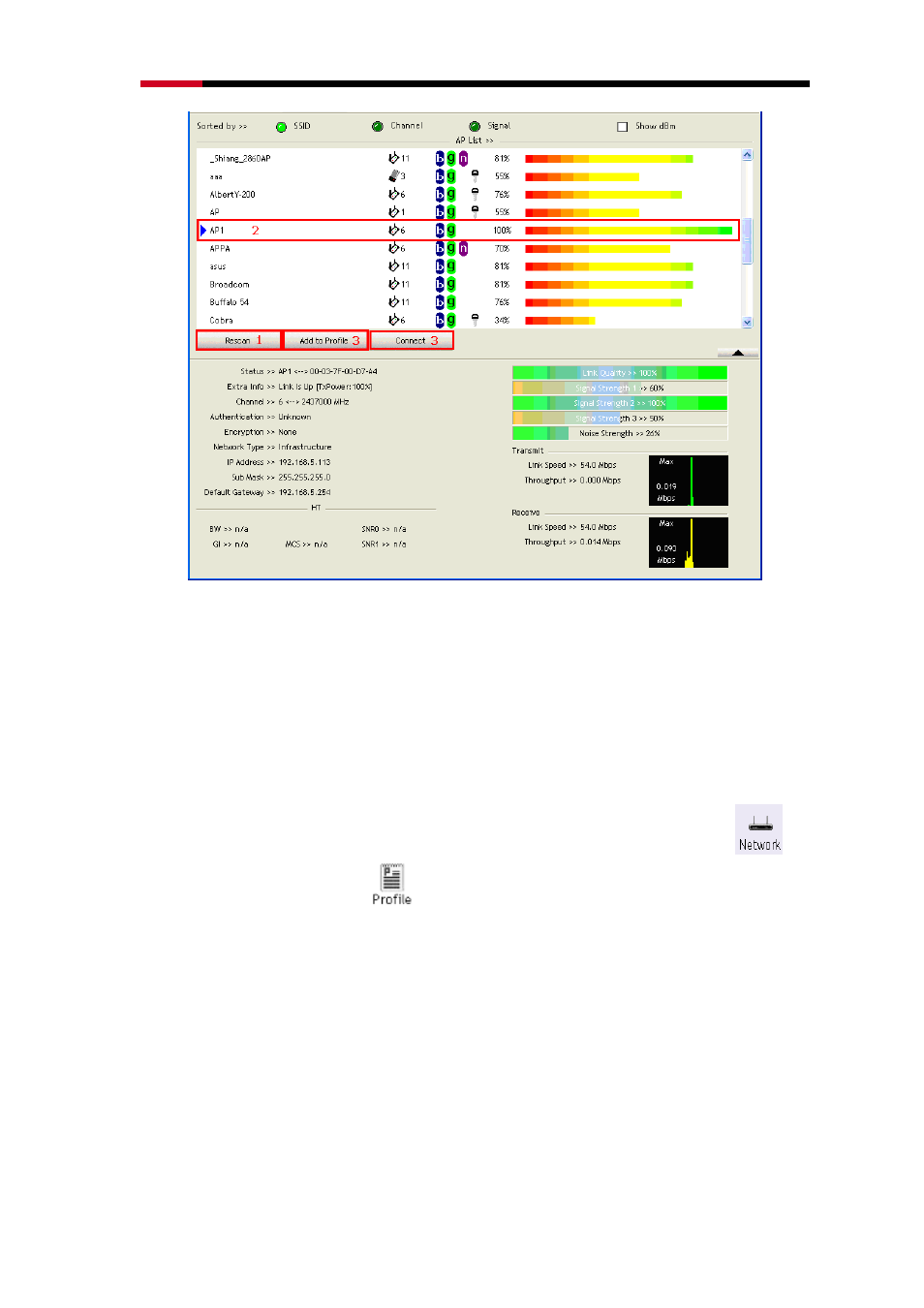
Task: Click the 802.11b badge for AP1
Action: click(440, 231)
